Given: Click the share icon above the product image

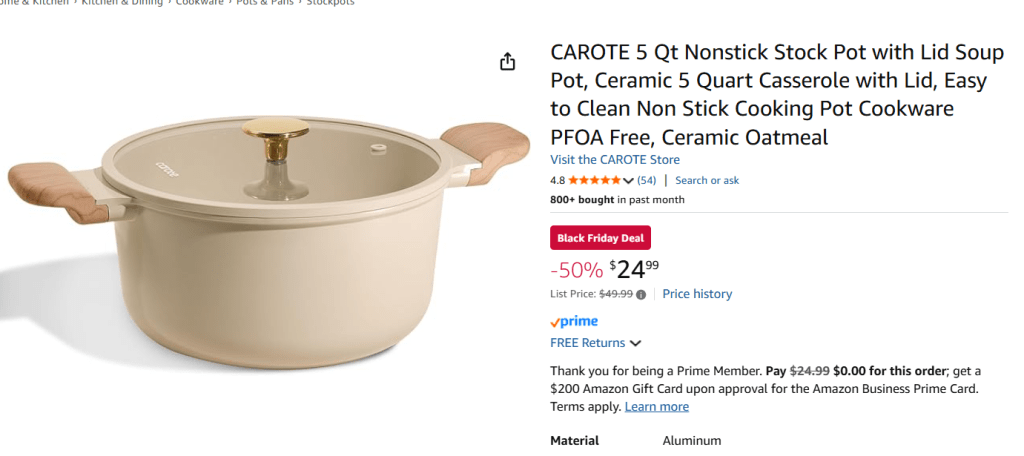Looking at the screenshot, I should point(507,61).
